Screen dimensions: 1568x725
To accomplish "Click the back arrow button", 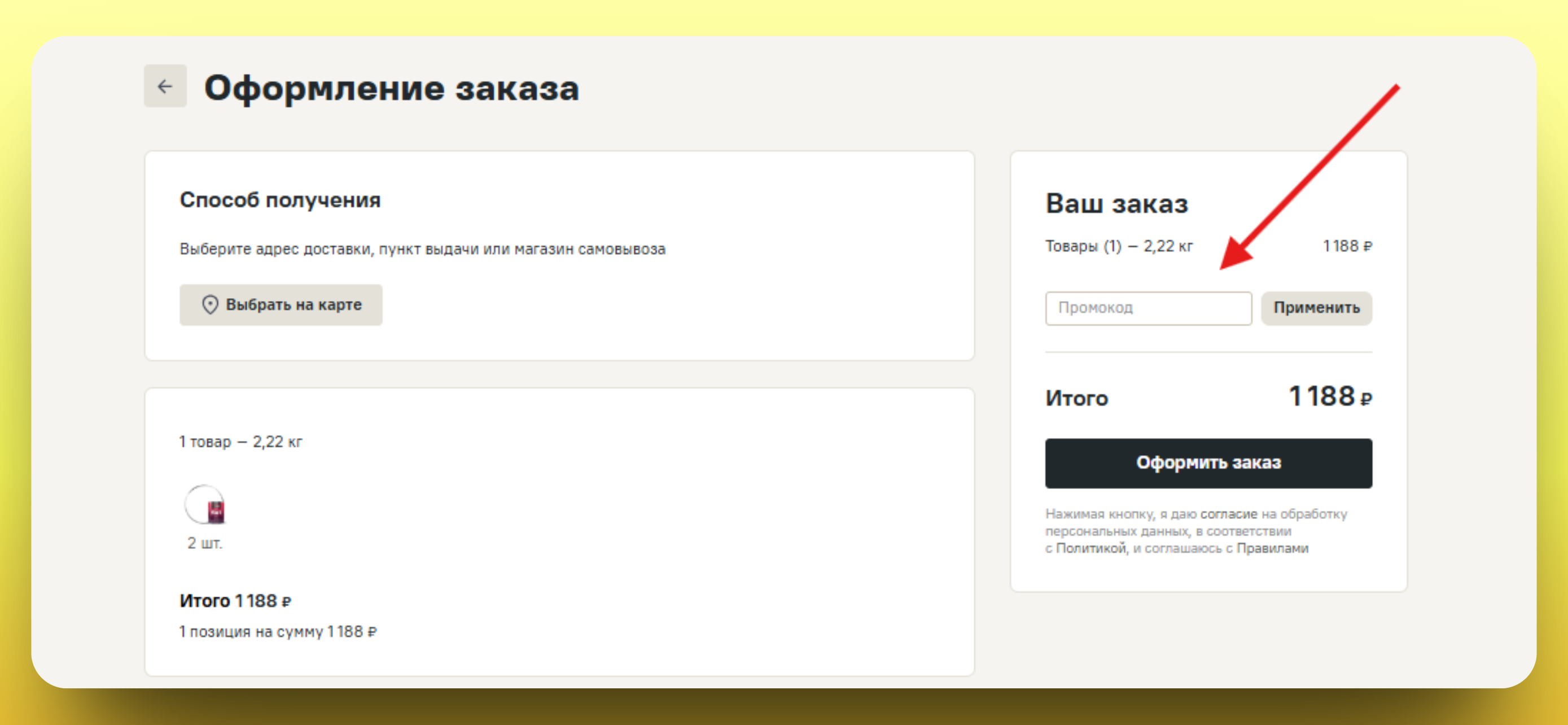I will point(165,86).
